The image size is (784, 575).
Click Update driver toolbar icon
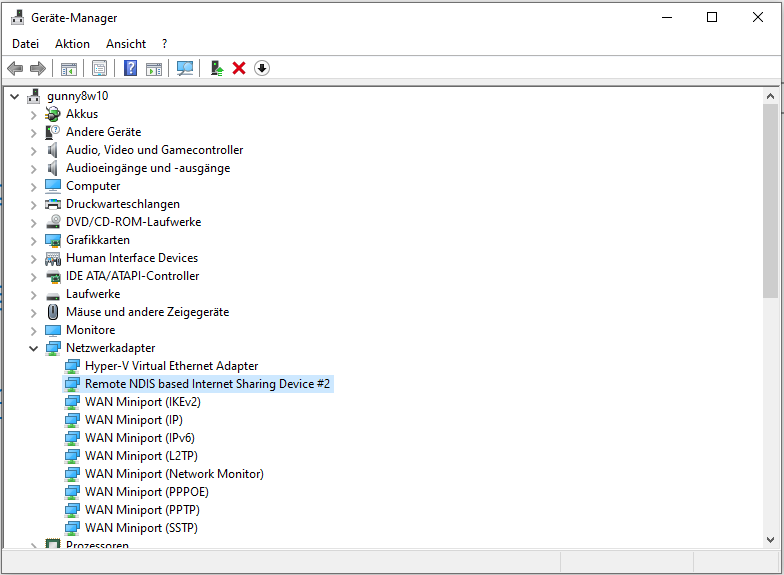(x=216, y=68)
